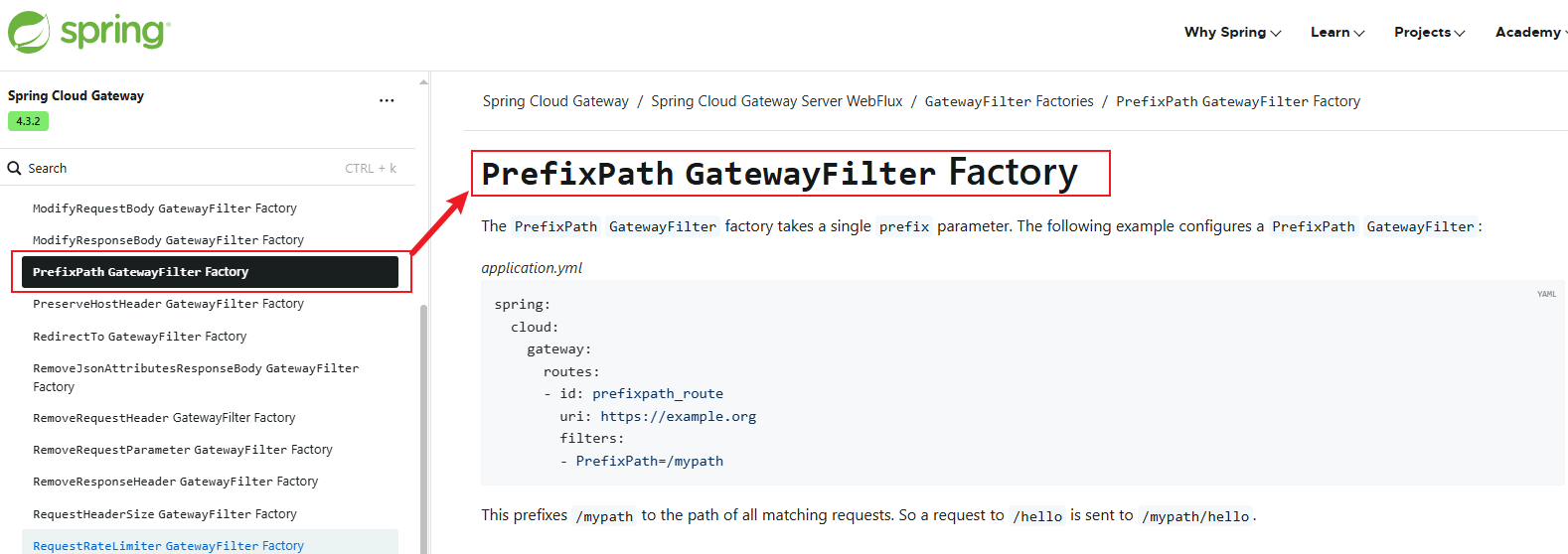Click the application.yml caption
Screen dimensions: 1568x554
coord(532,268)
